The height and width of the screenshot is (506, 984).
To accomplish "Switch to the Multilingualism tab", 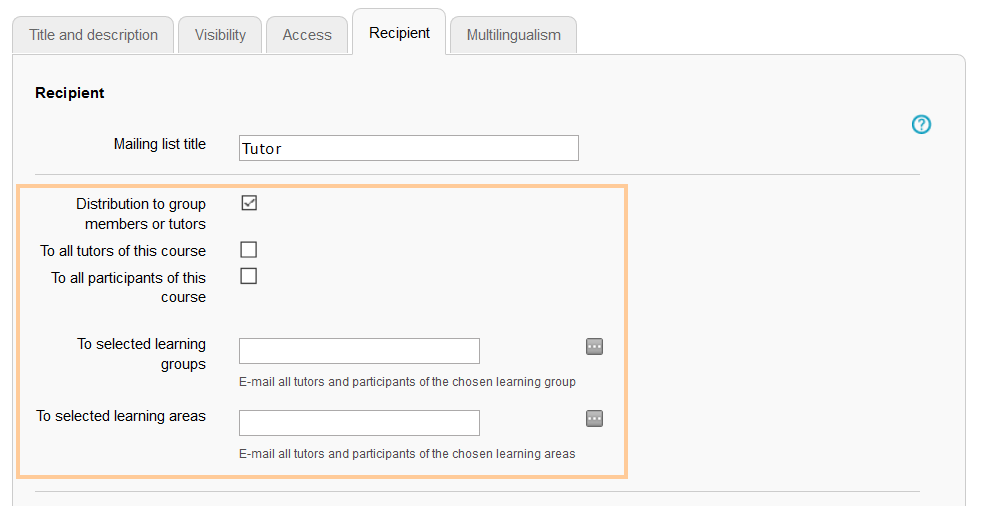I will click(513, 35).
